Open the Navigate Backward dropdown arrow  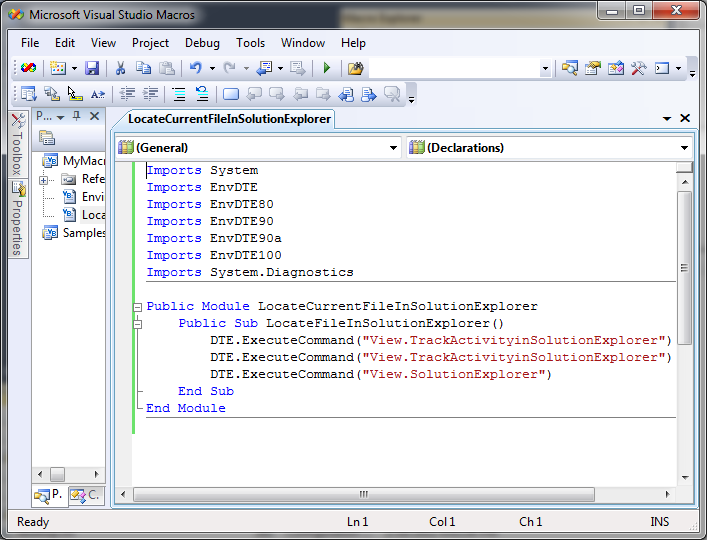point(280,69)
